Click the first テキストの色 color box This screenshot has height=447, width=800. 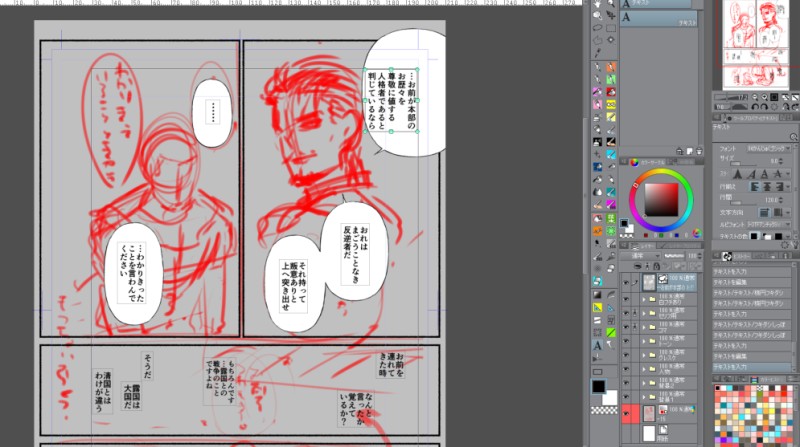click(x=754, y=236)
